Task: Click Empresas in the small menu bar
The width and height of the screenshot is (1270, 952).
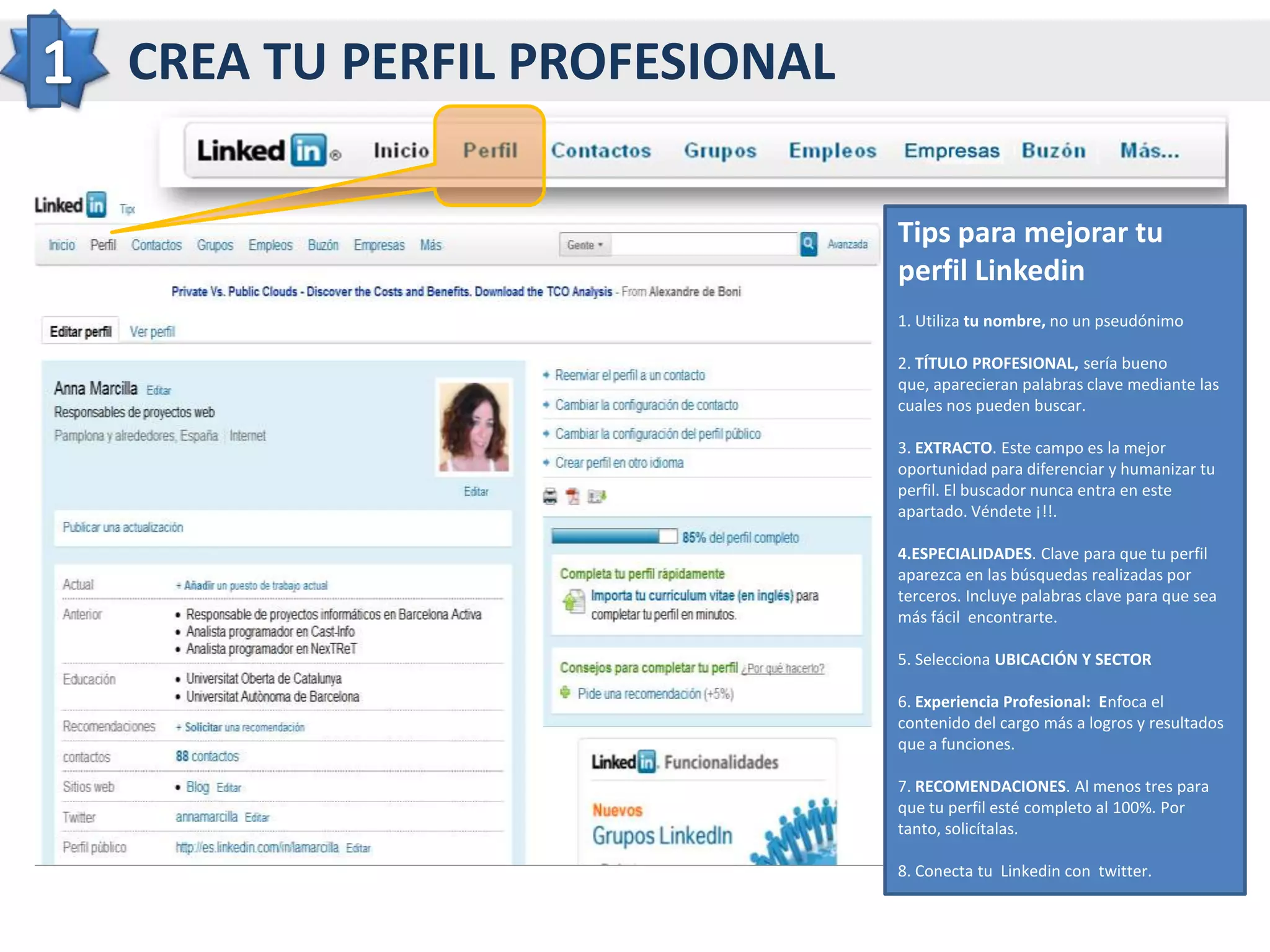Action: point(379,245)
